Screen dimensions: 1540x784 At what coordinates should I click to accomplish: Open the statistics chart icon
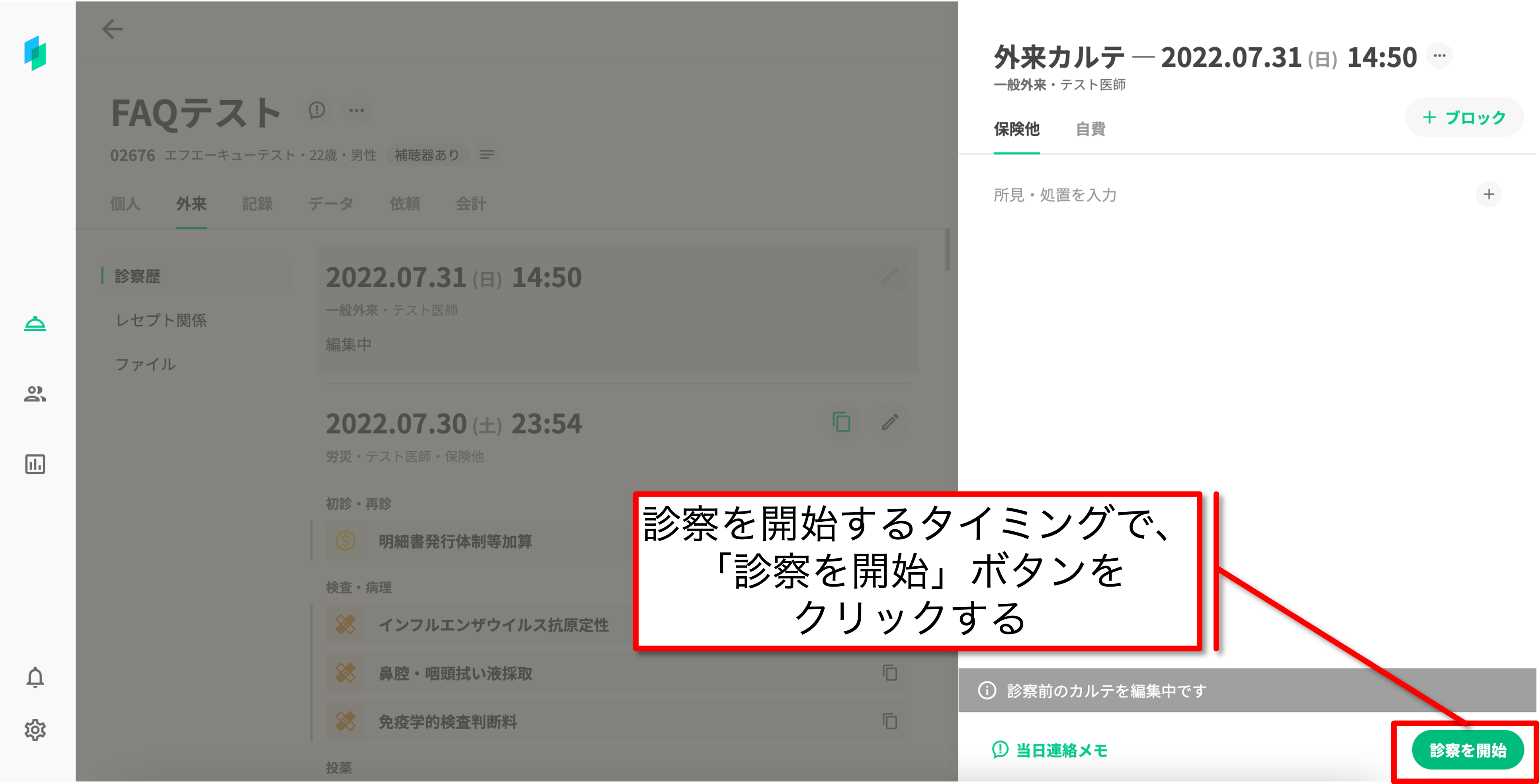click(x=35, y=464)
